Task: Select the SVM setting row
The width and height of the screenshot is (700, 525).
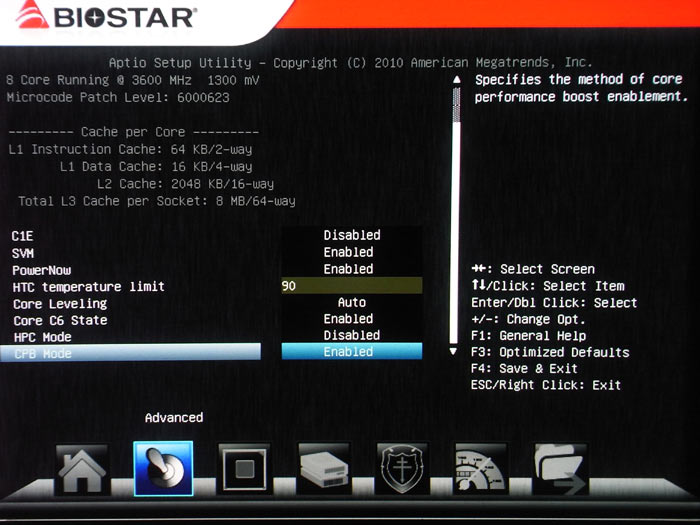Action: coord(23,253)
